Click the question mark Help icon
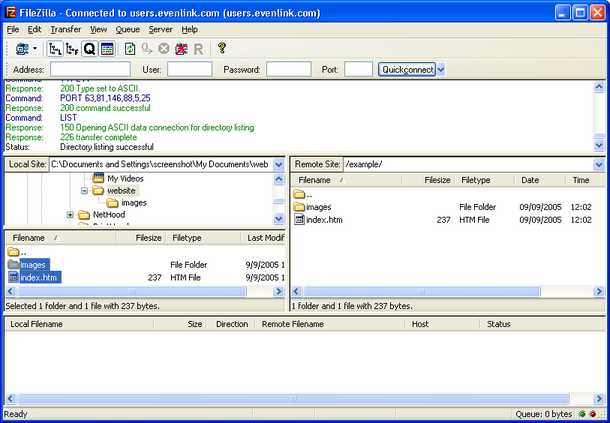 pos(222,48)
